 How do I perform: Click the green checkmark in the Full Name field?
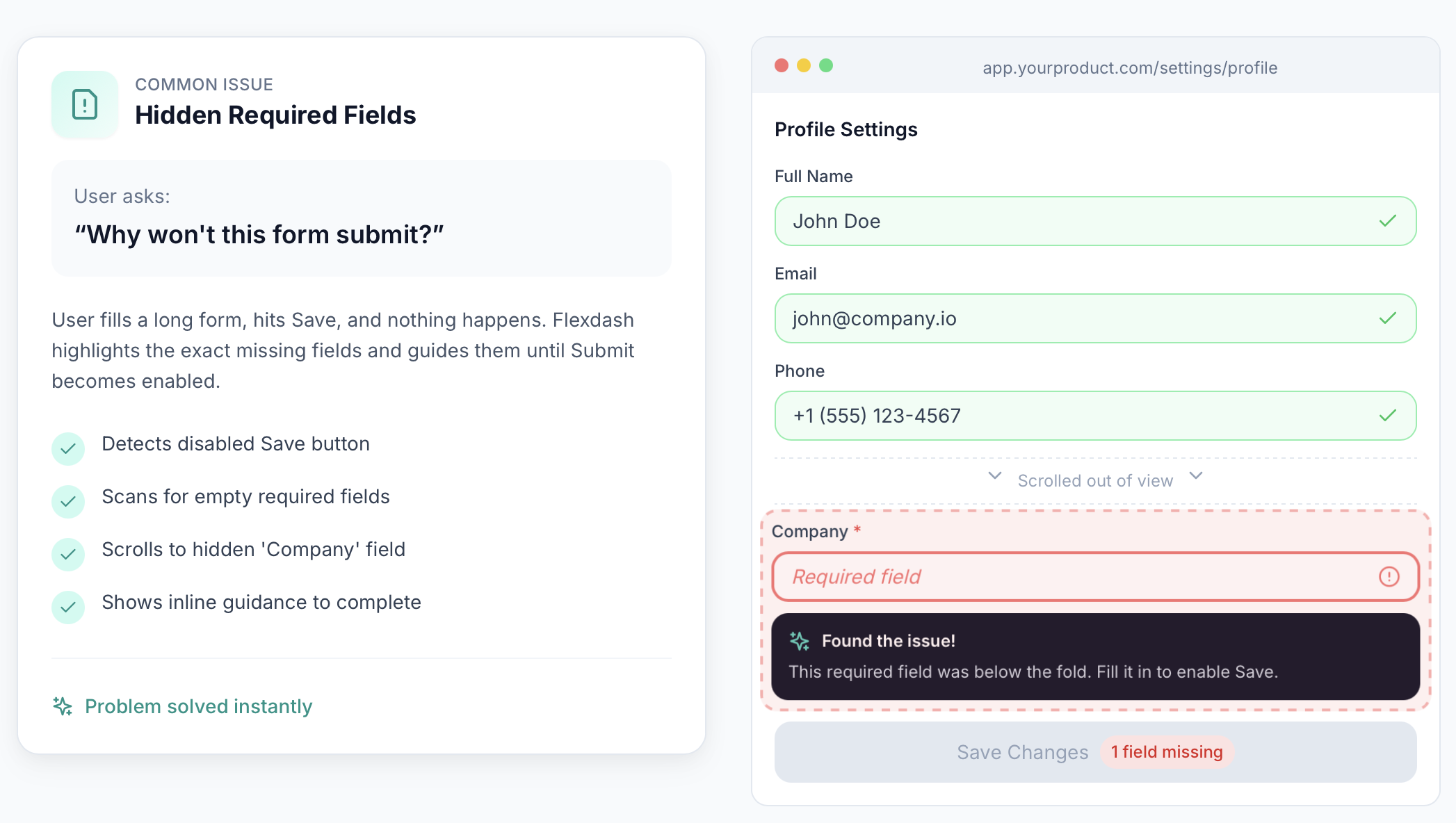[1388, 220]
